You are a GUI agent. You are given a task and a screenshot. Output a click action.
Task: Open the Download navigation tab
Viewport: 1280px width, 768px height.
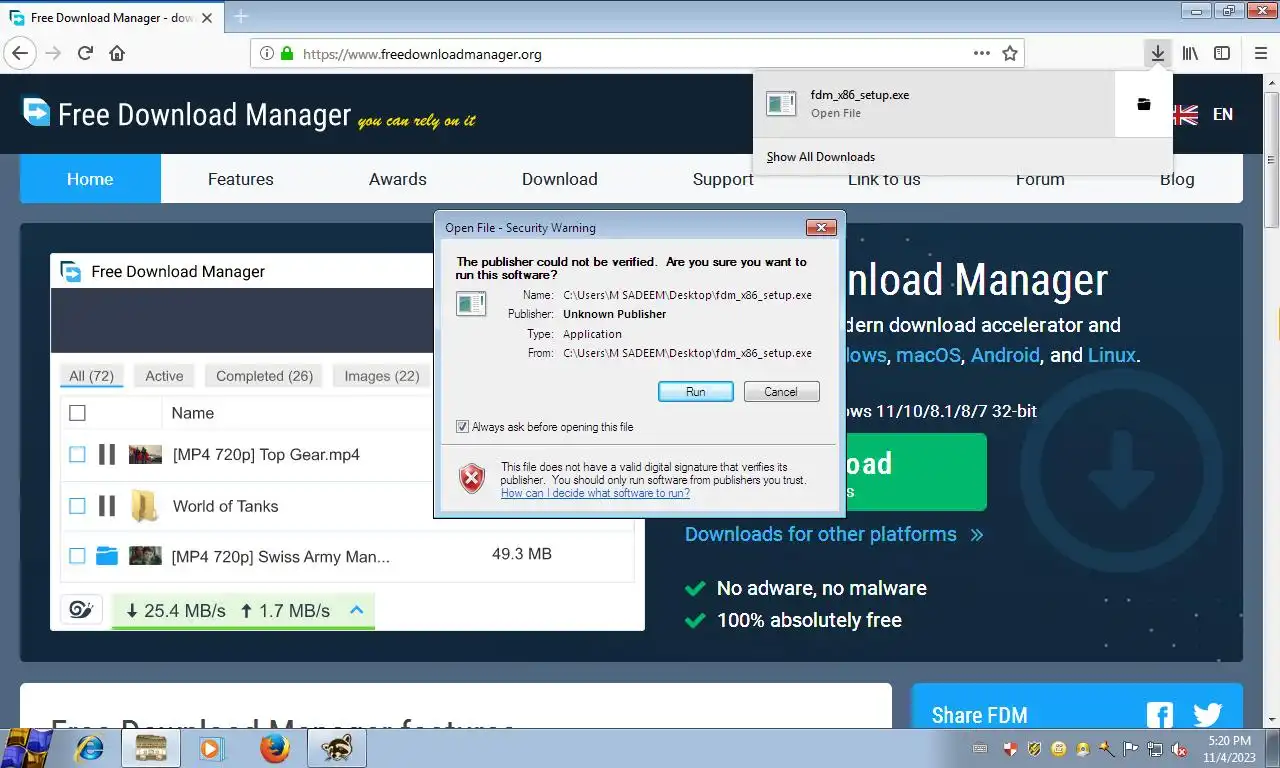point(560,179)
